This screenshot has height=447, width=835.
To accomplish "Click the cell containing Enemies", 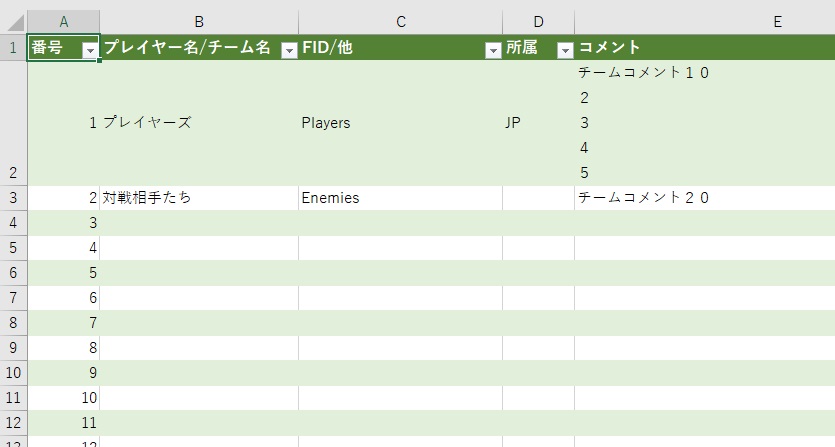I will 400,198.
